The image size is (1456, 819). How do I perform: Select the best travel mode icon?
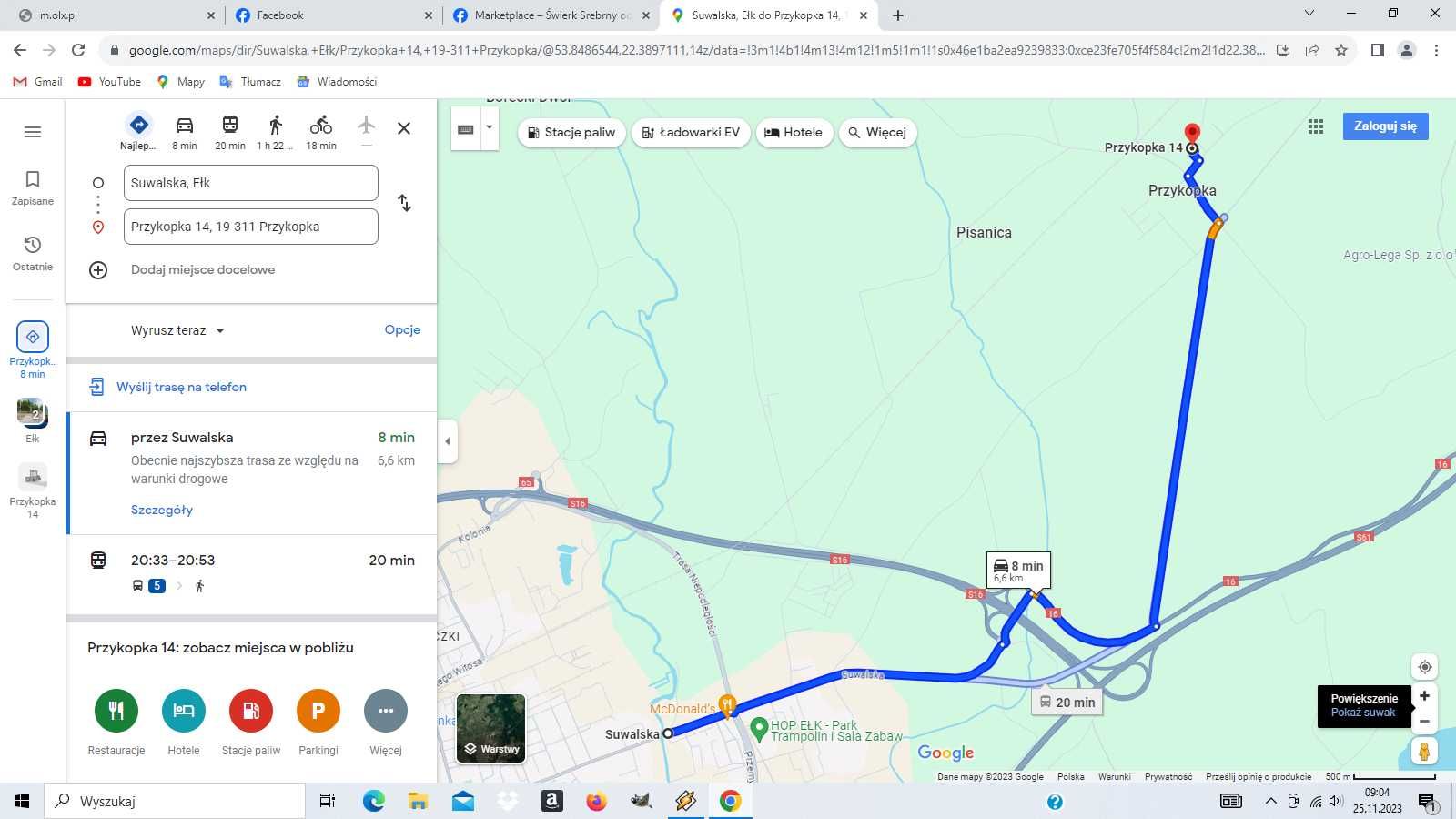click(x=138, y=125)
